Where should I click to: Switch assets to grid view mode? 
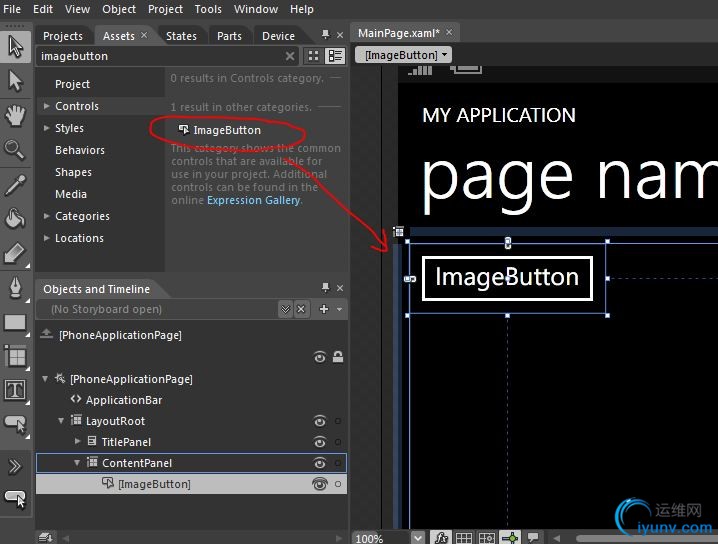[314, 57]
